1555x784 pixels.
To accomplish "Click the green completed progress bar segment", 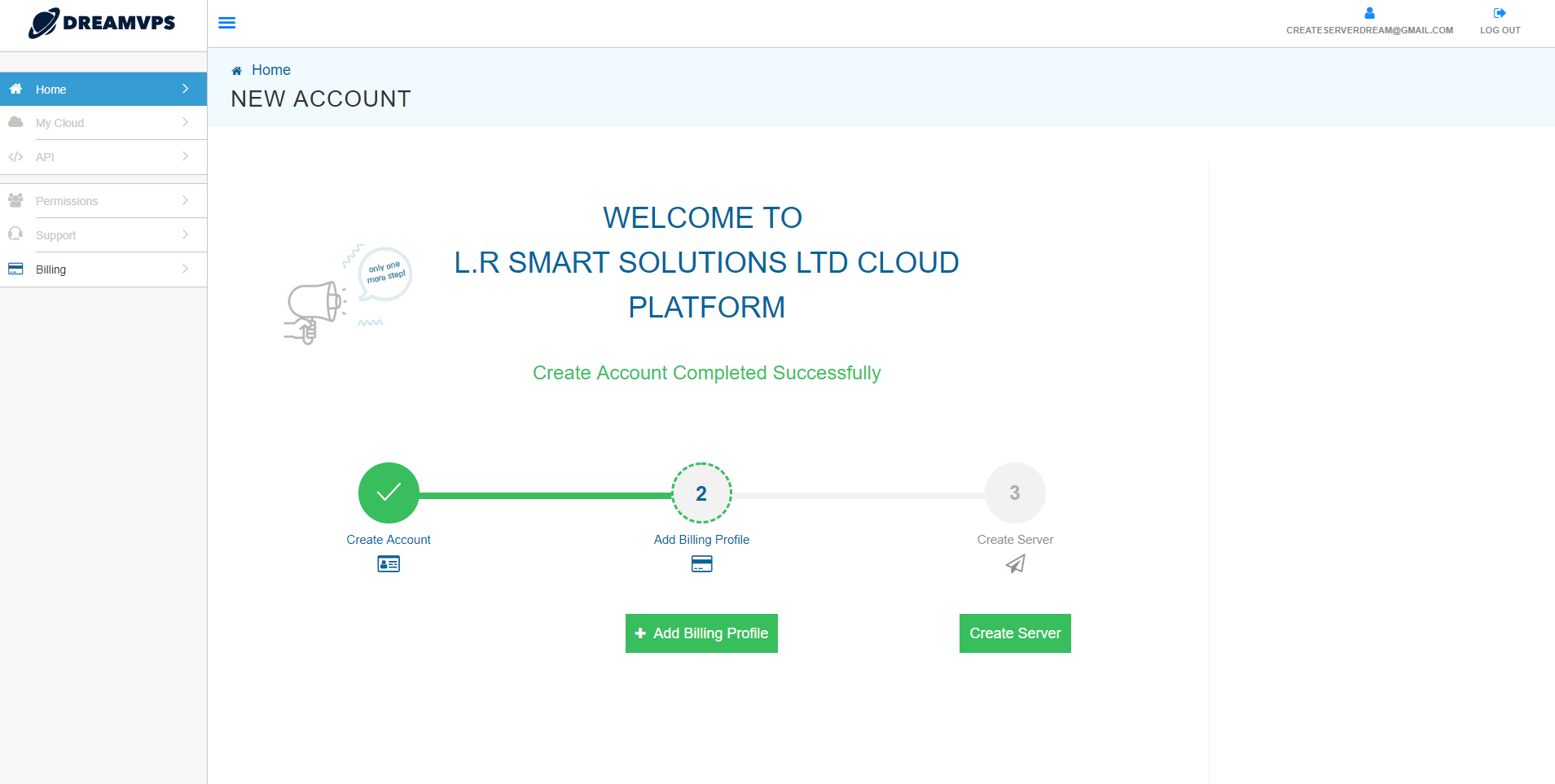I will point(545,495).
